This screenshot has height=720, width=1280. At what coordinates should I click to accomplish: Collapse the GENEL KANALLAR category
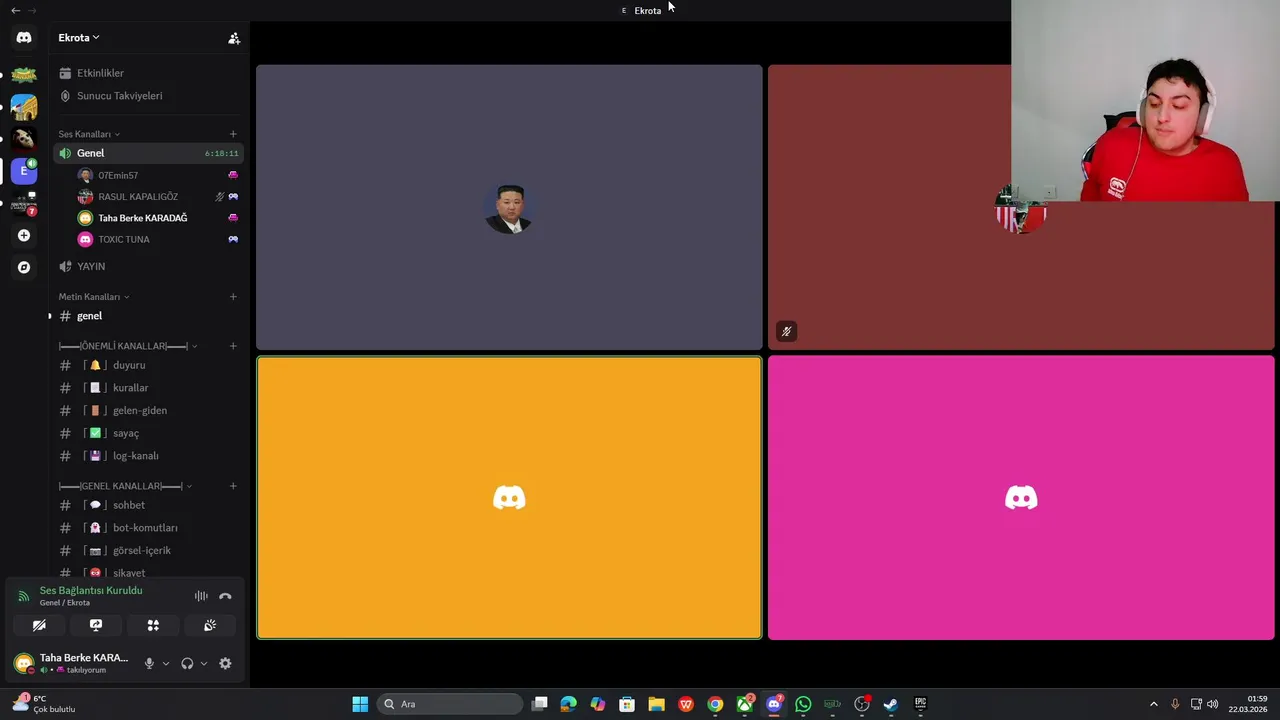(x=126, y=486)
